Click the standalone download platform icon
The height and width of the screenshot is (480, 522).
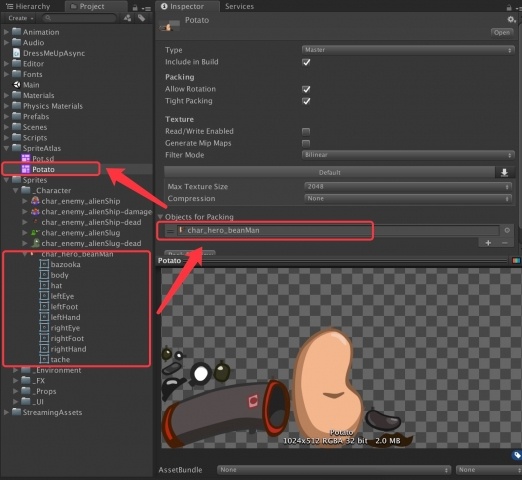[x=504, y=172]
